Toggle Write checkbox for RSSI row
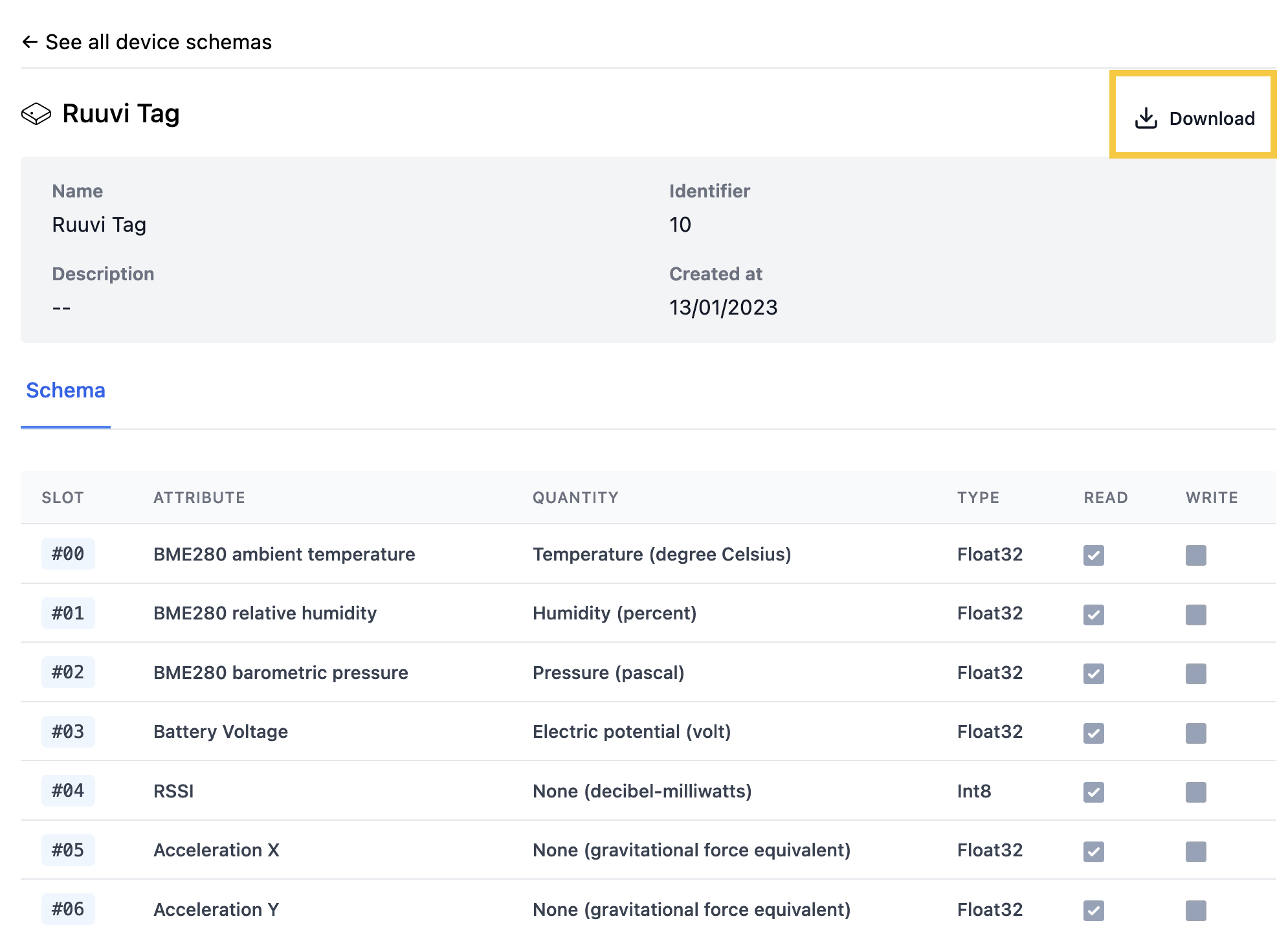This screenshot has height=936, width=1288. (1196, 792)
